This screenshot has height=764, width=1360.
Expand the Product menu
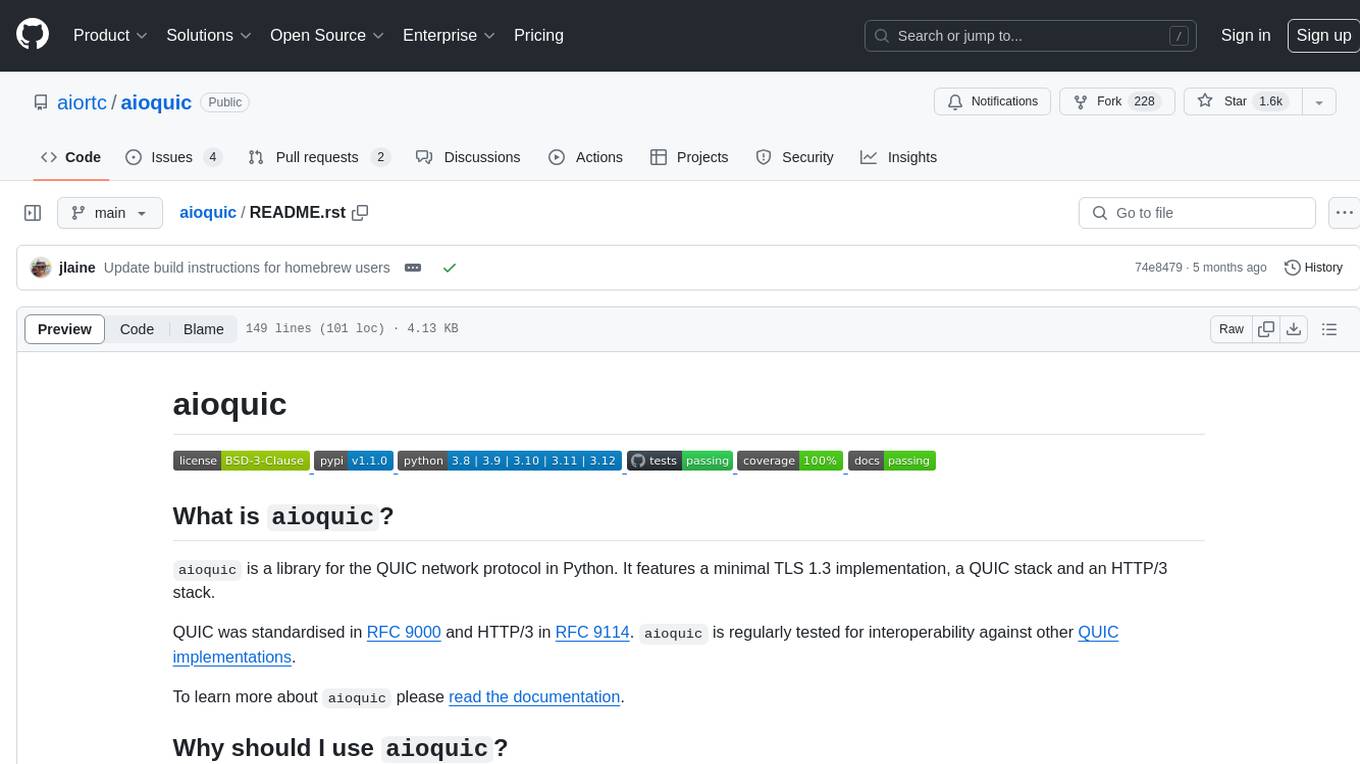[111, 35]
